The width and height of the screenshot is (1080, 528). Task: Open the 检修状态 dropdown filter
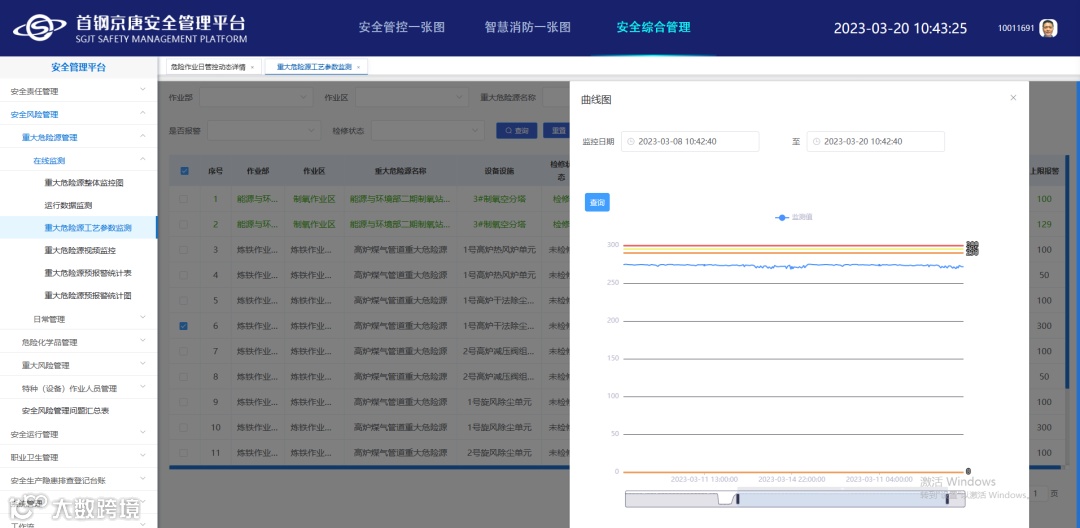pyautogui.click(x=428, y=130)
